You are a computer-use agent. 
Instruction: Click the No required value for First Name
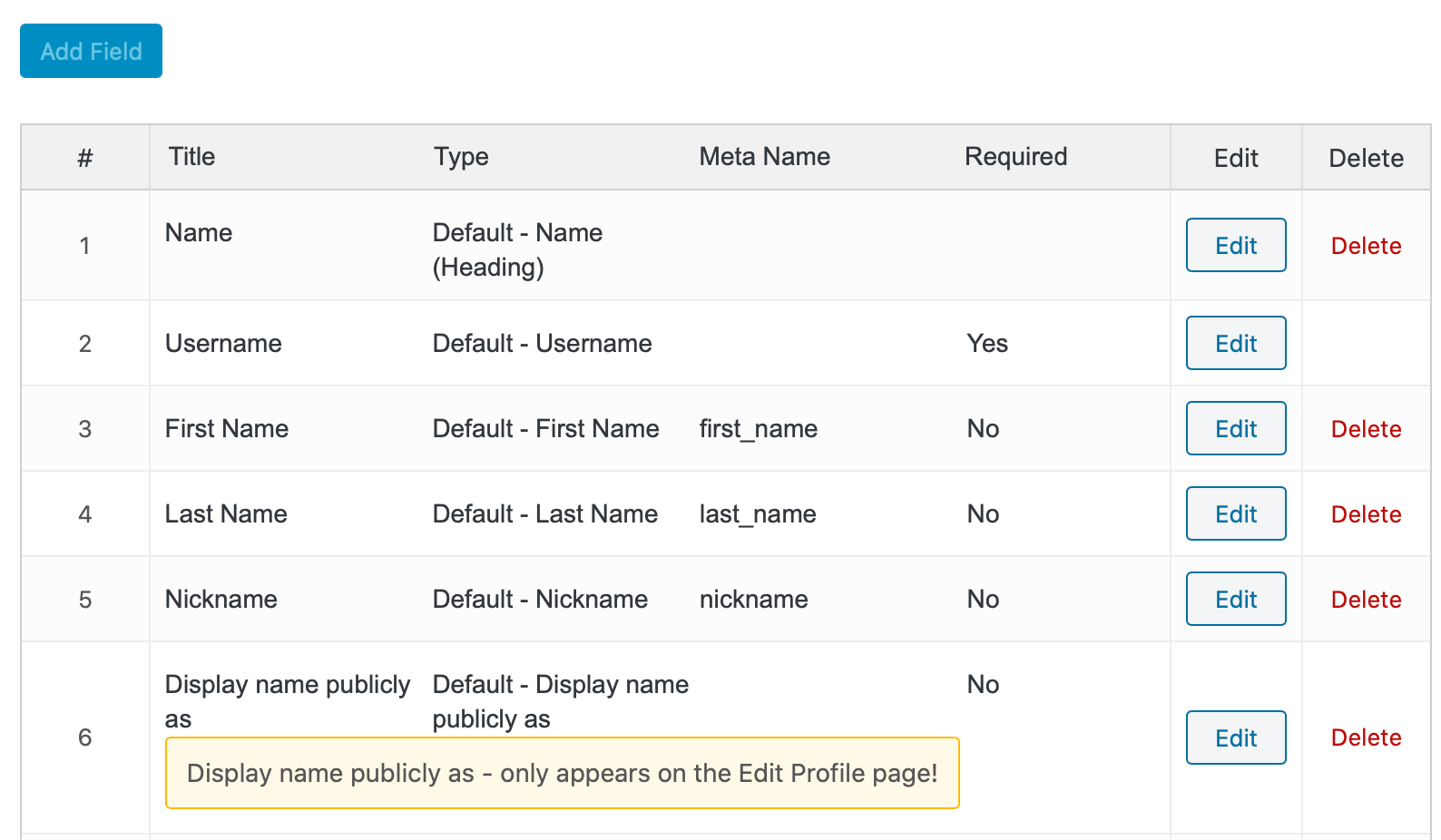983,428
